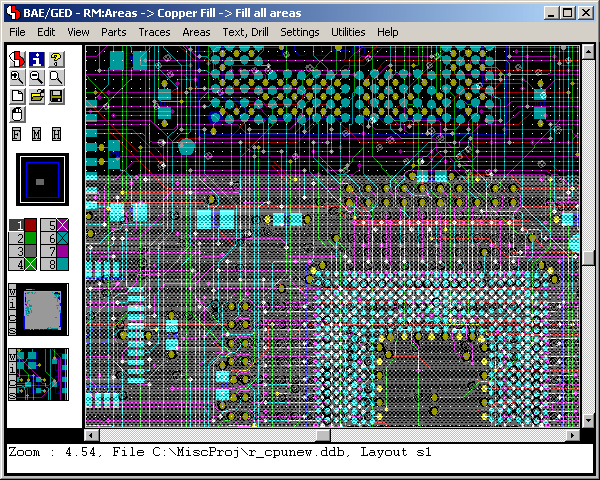
Task: Toggle the H button in toolbar
Action: click(56, 134)
